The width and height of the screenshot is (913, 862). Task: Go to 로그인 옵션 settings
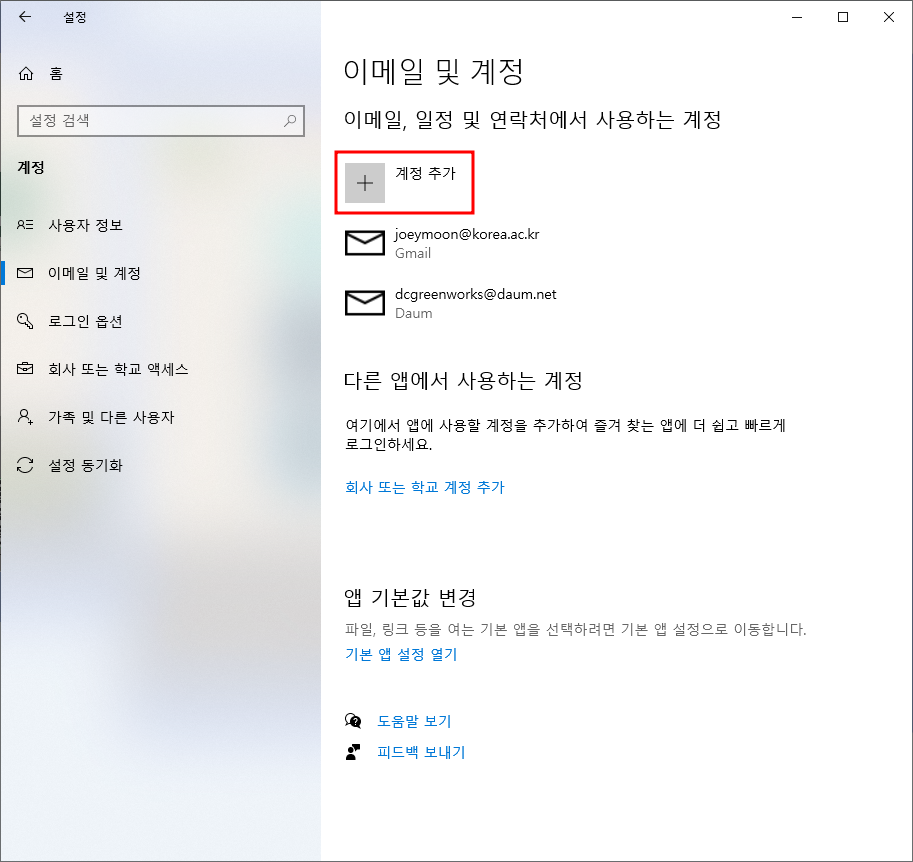(160, 321)
